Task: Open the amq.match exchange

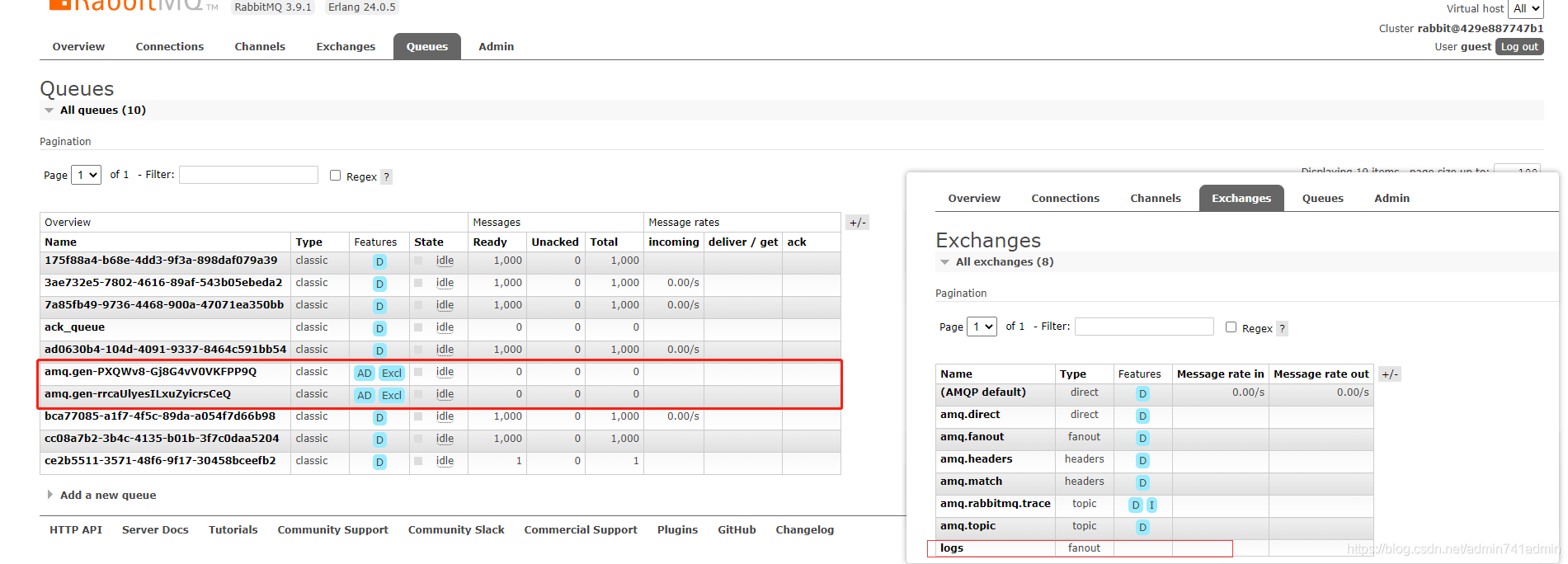Action: point(971,482)
